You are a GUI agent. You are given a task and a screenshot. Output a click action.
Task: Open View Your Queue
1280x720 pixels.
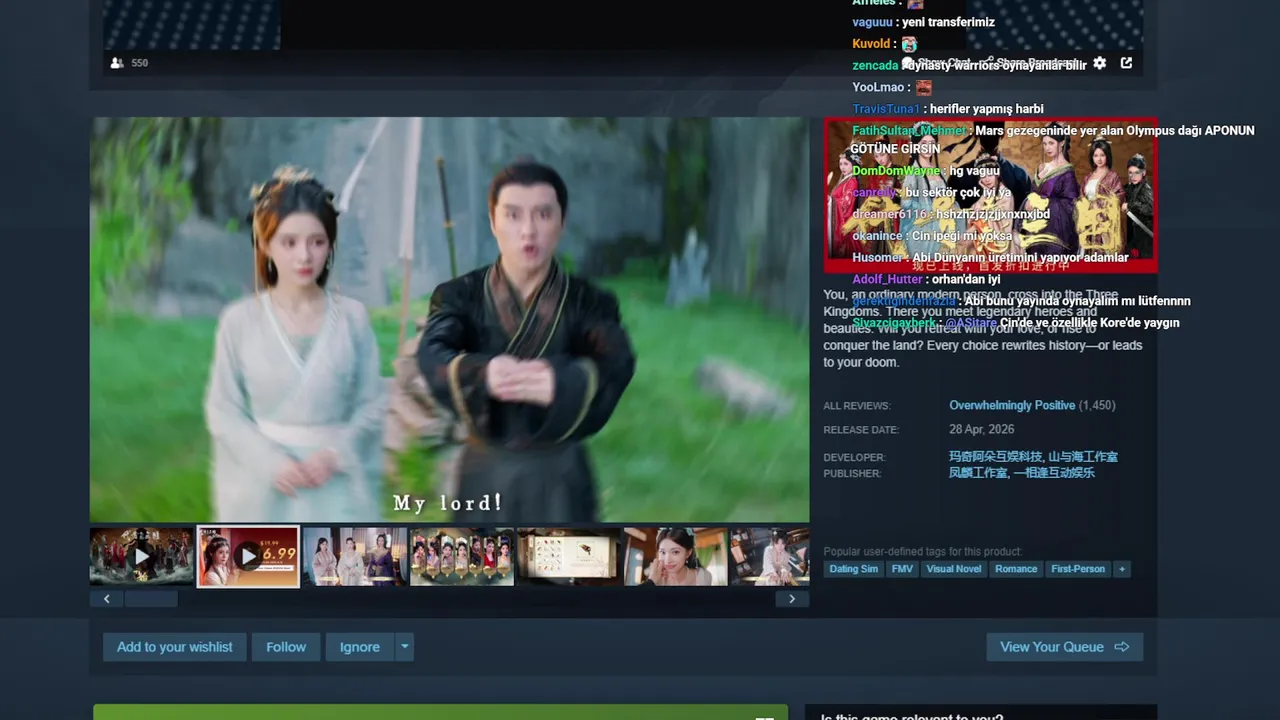[x=1064, y=647]
